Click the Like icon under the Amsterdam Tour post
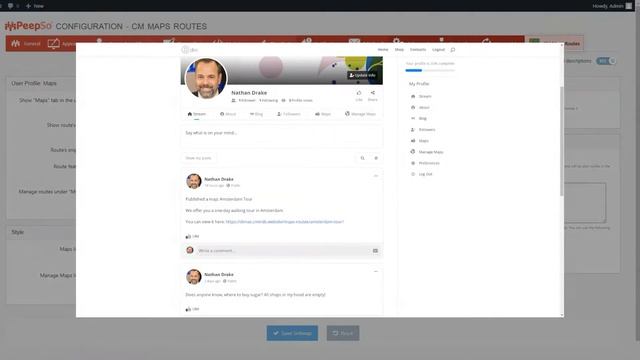The width and height of the screenshot is (640, 360). pos(188,236)
